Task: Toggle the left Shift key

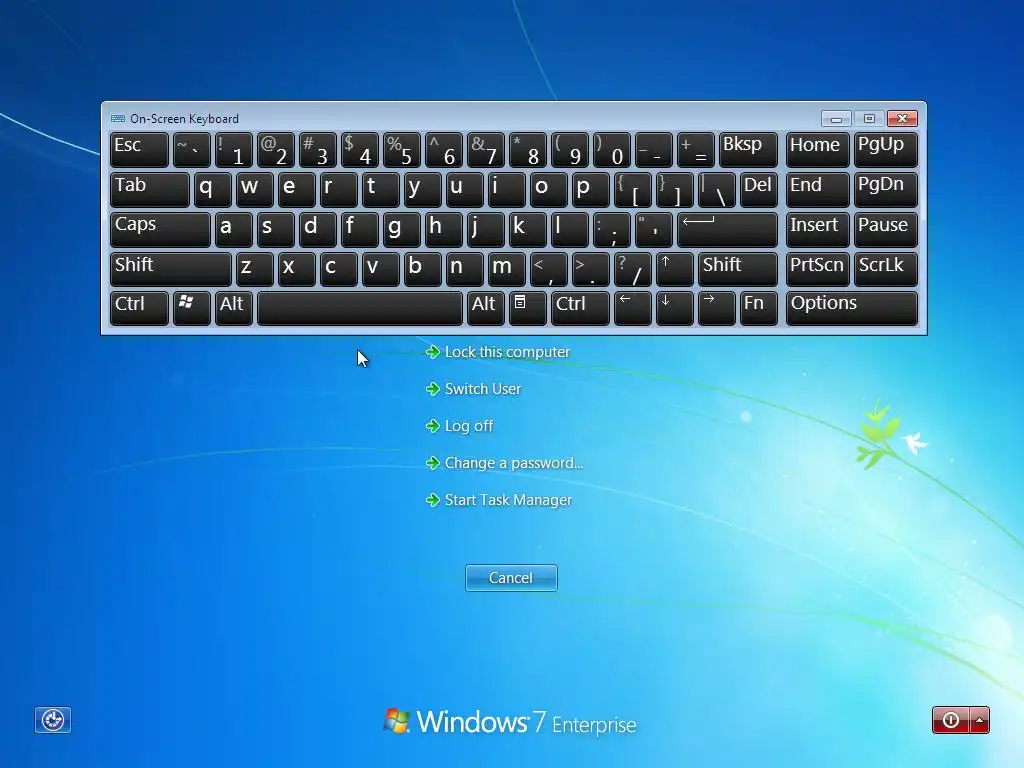Action: click(170, 269)
